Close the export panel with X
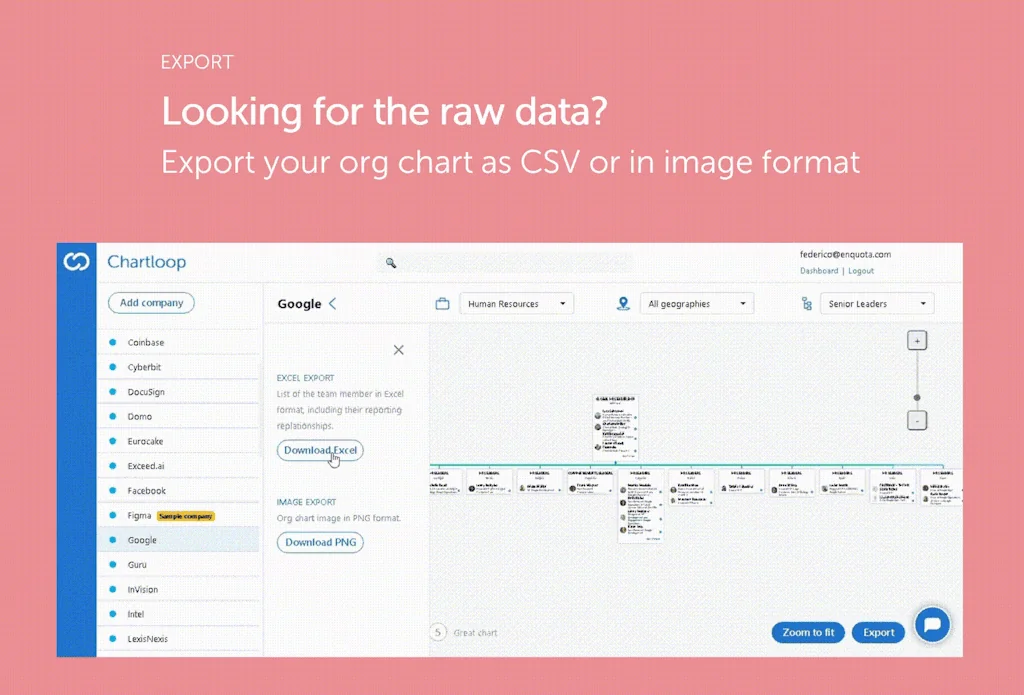Image resolution: width=1024 pixels, height=695 pixels. pyautogui.click(x=398, y=350)
